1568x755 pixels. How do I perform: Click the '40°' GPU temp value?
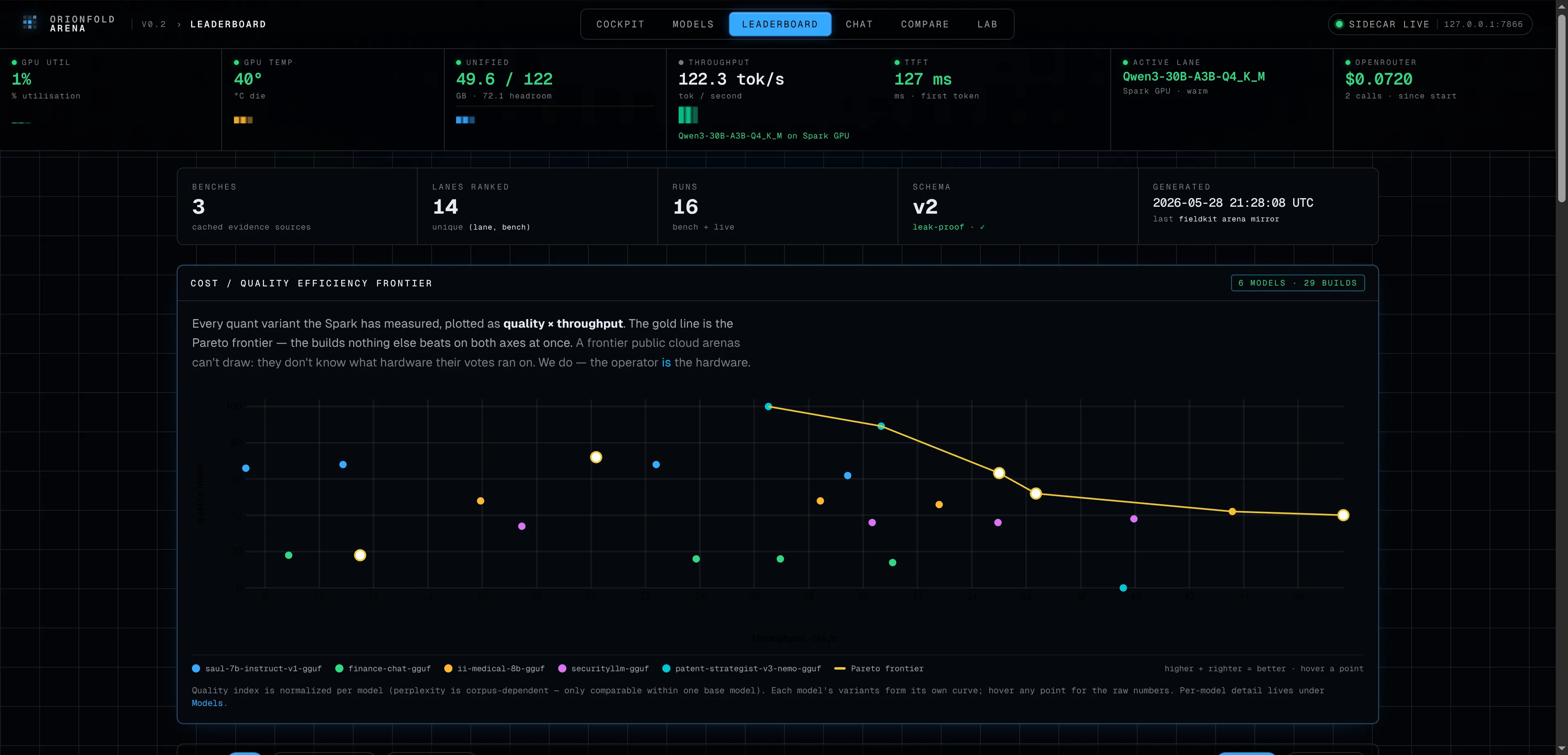(248, 79)
